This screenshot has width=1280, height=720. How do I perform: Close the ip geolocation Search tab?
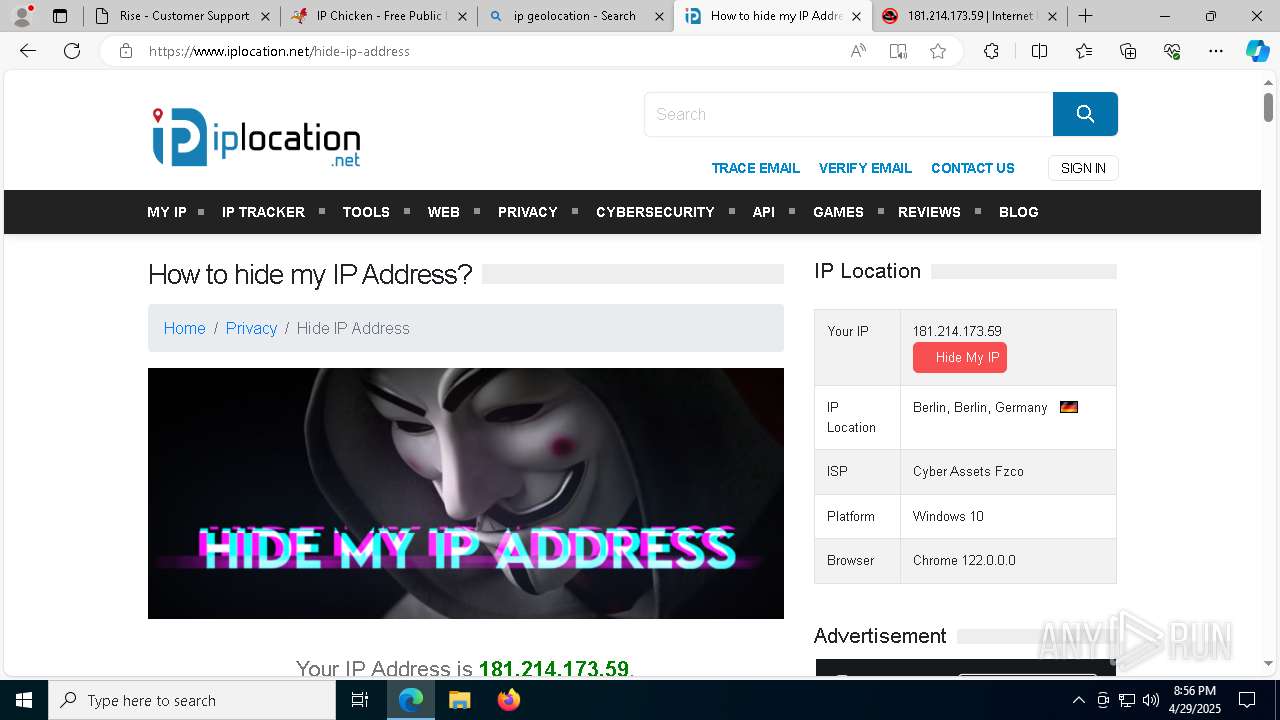659,16
